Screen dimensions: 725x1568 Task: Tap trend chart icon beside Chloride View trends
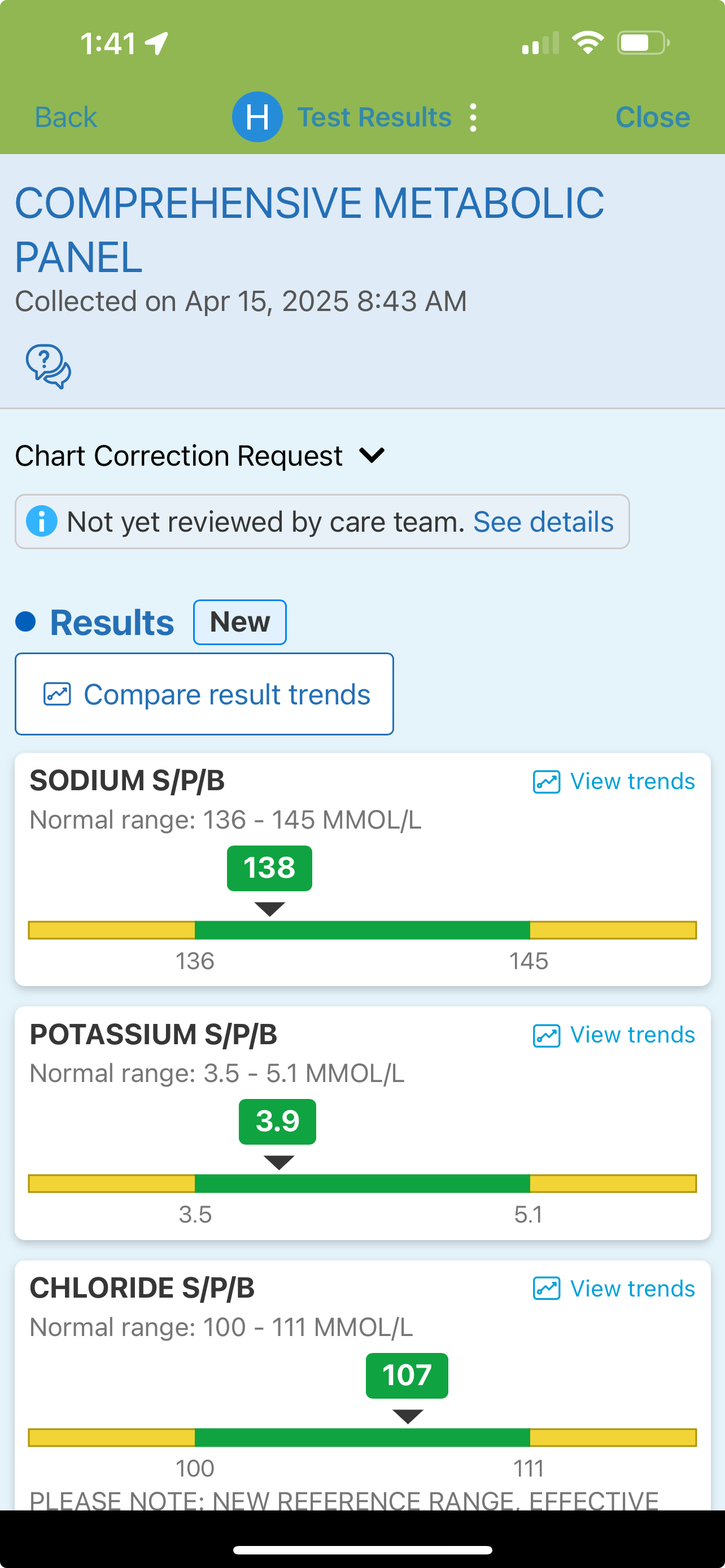pos(546,1289)
